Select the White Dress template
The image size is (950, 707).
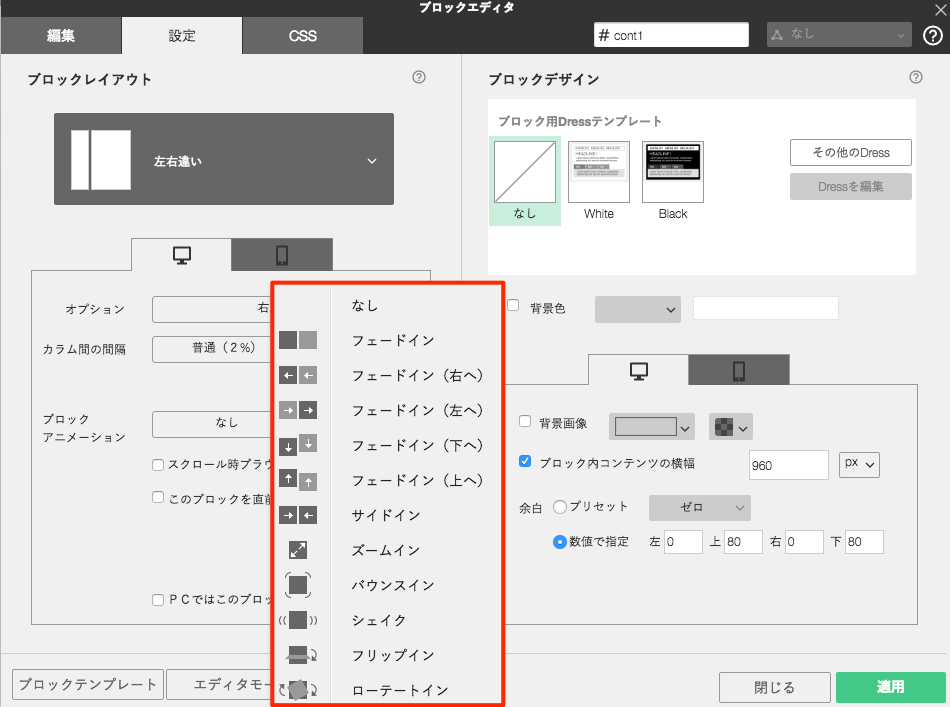click(599, 181)
